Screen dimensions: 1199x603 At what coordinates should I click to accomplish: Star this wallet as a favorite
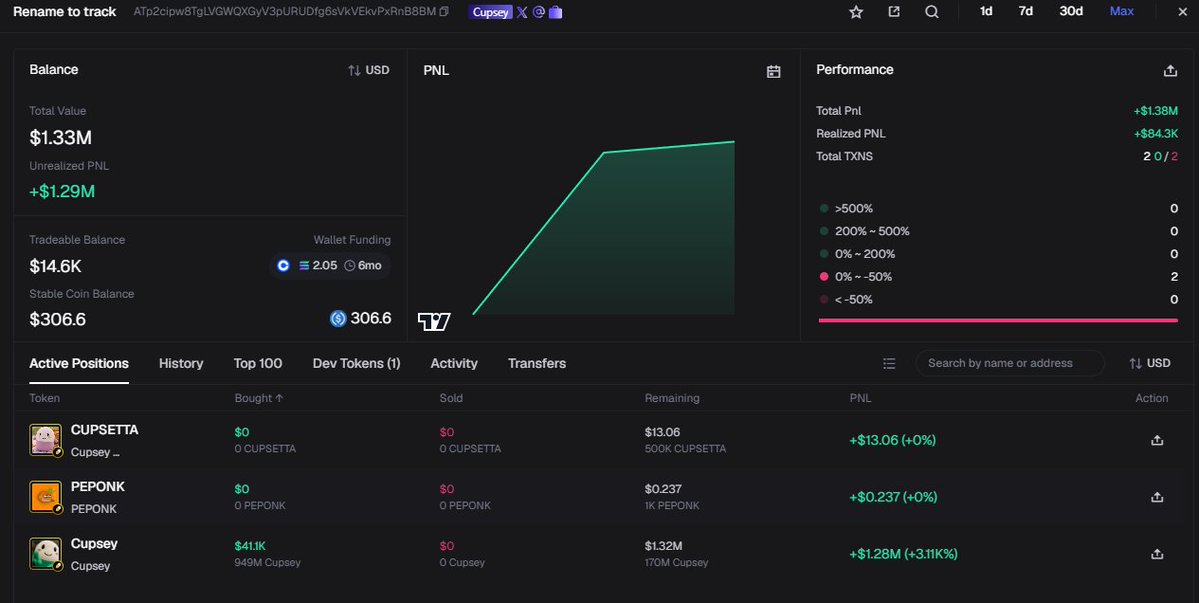coord(856,12)
